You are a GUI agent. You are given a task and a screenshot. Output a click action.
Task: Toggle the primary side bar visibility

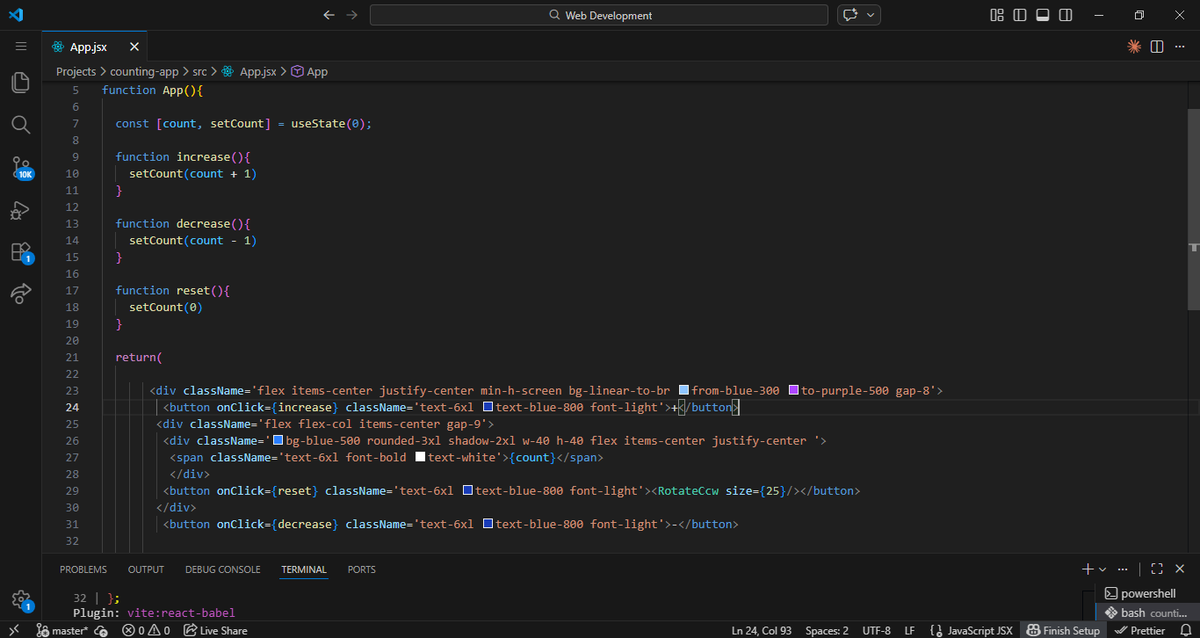tap(1019, 15)
